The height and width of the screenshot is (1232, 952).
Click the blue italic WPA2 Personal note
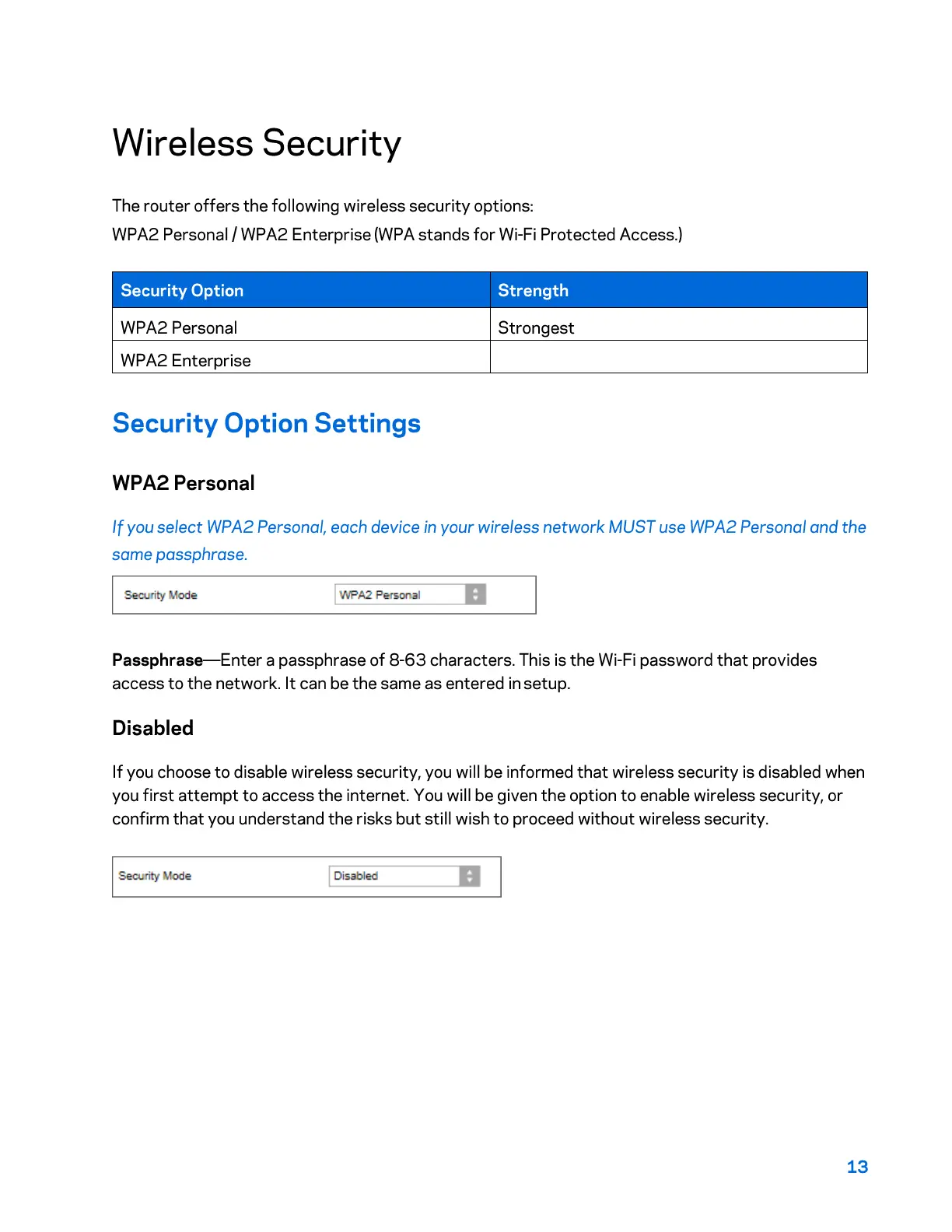pyautogui.click(x=488, y=527)
